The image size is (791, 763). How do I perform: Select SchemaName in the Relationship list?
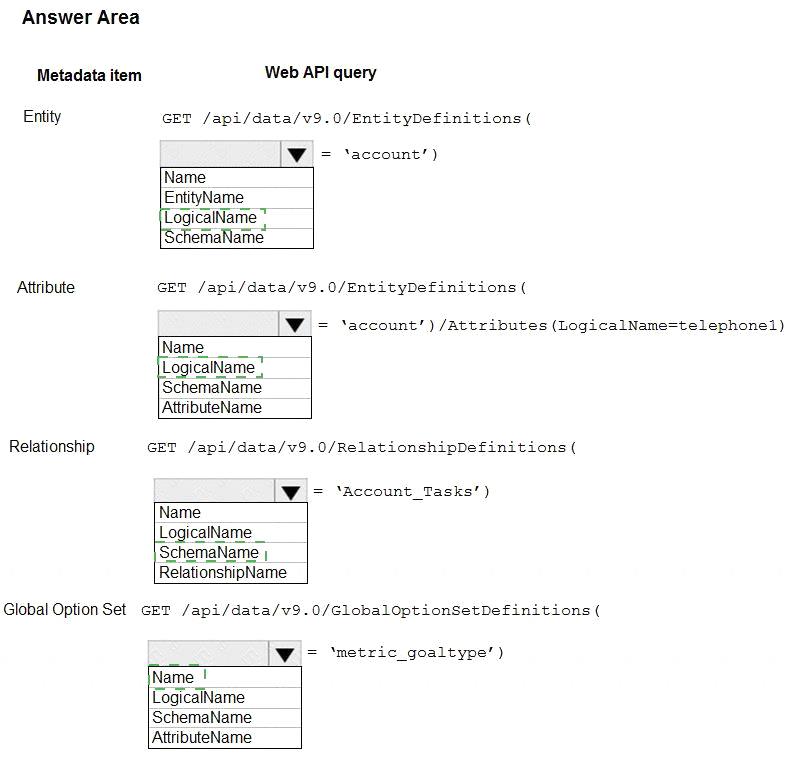231,553
